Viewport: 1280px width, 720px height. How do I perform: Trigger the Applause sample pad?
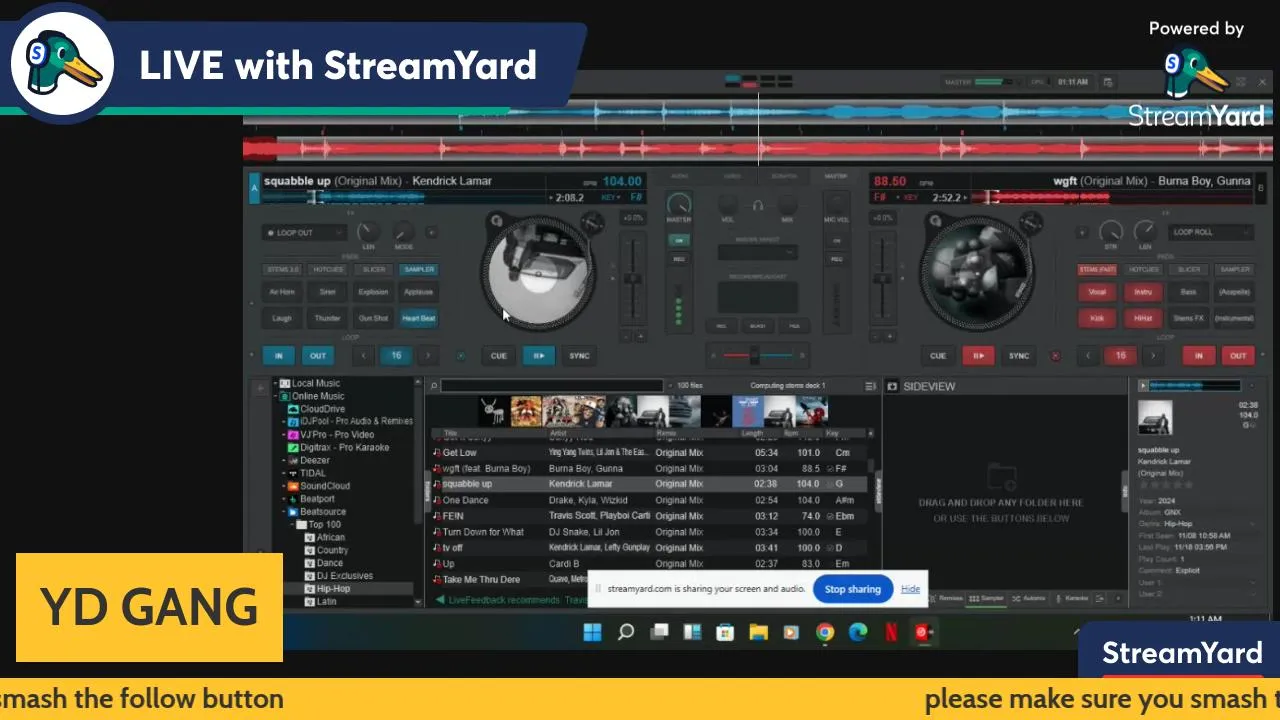(418, 293)
